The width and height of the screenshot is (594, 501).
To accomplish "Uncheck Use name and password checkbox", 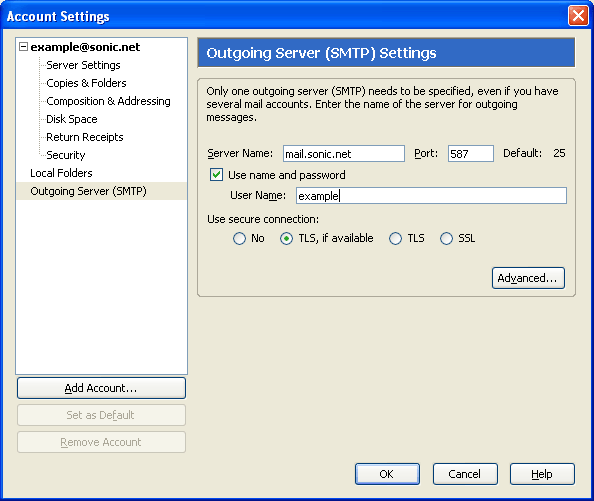I will (x=216, y=175).
